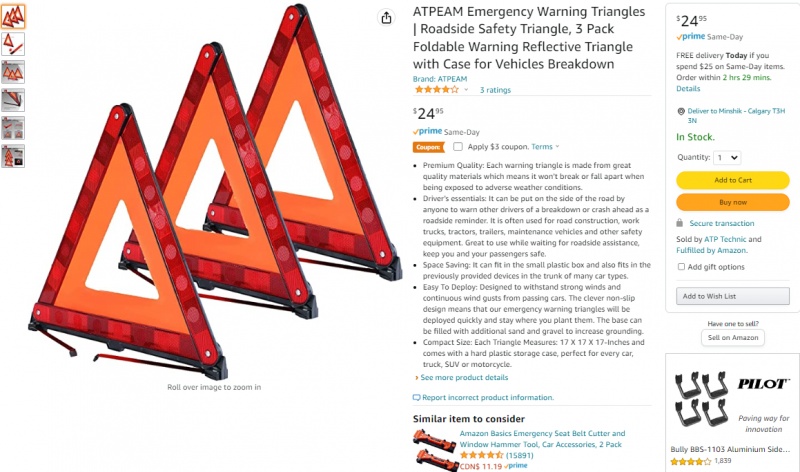Viewport: 800px width, 472px height.
Task: Click the Add to Cart button
Action: coord(733,180)
